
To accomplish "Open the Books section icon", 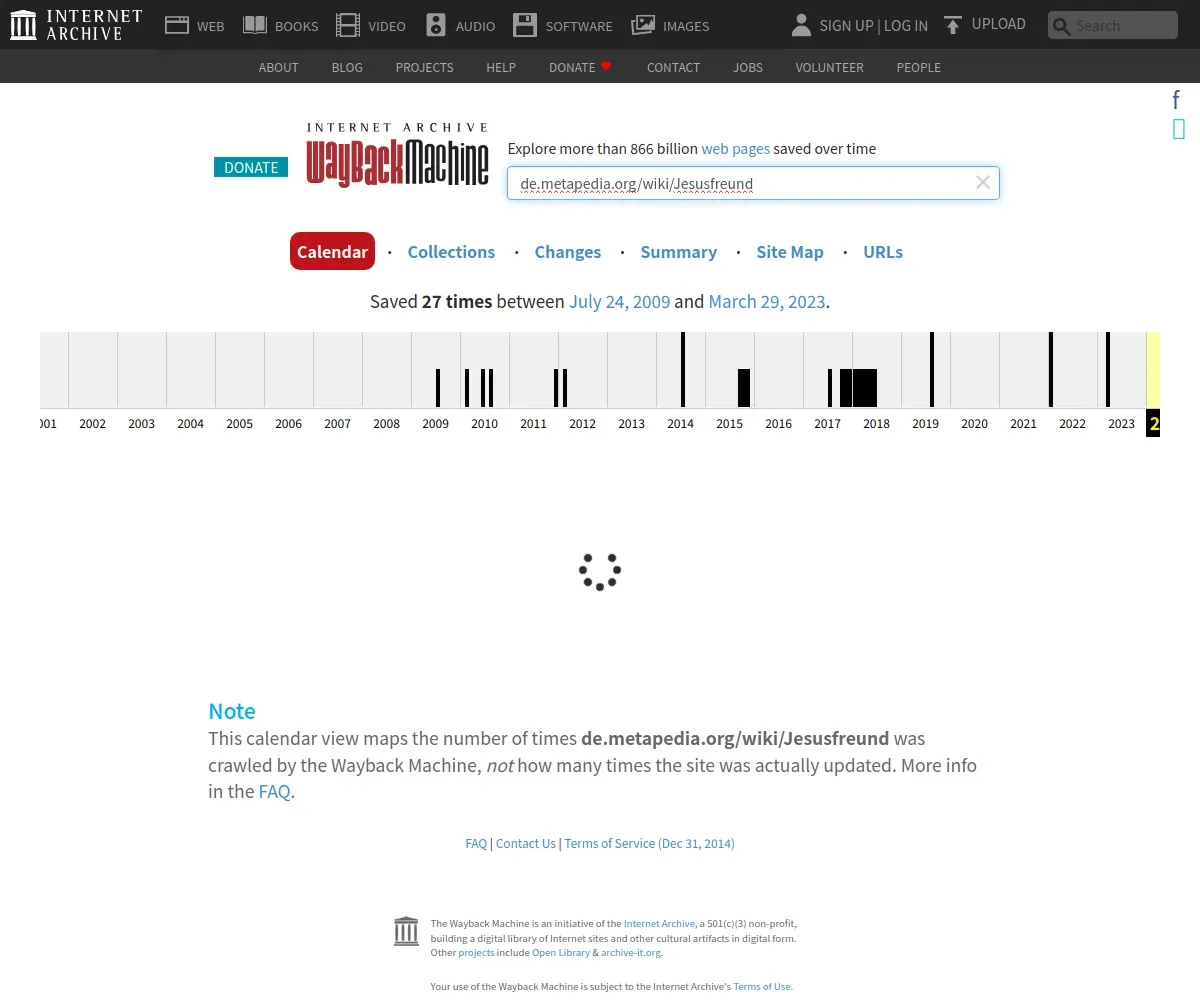I will pyautogui.click(x=255, y=25).
